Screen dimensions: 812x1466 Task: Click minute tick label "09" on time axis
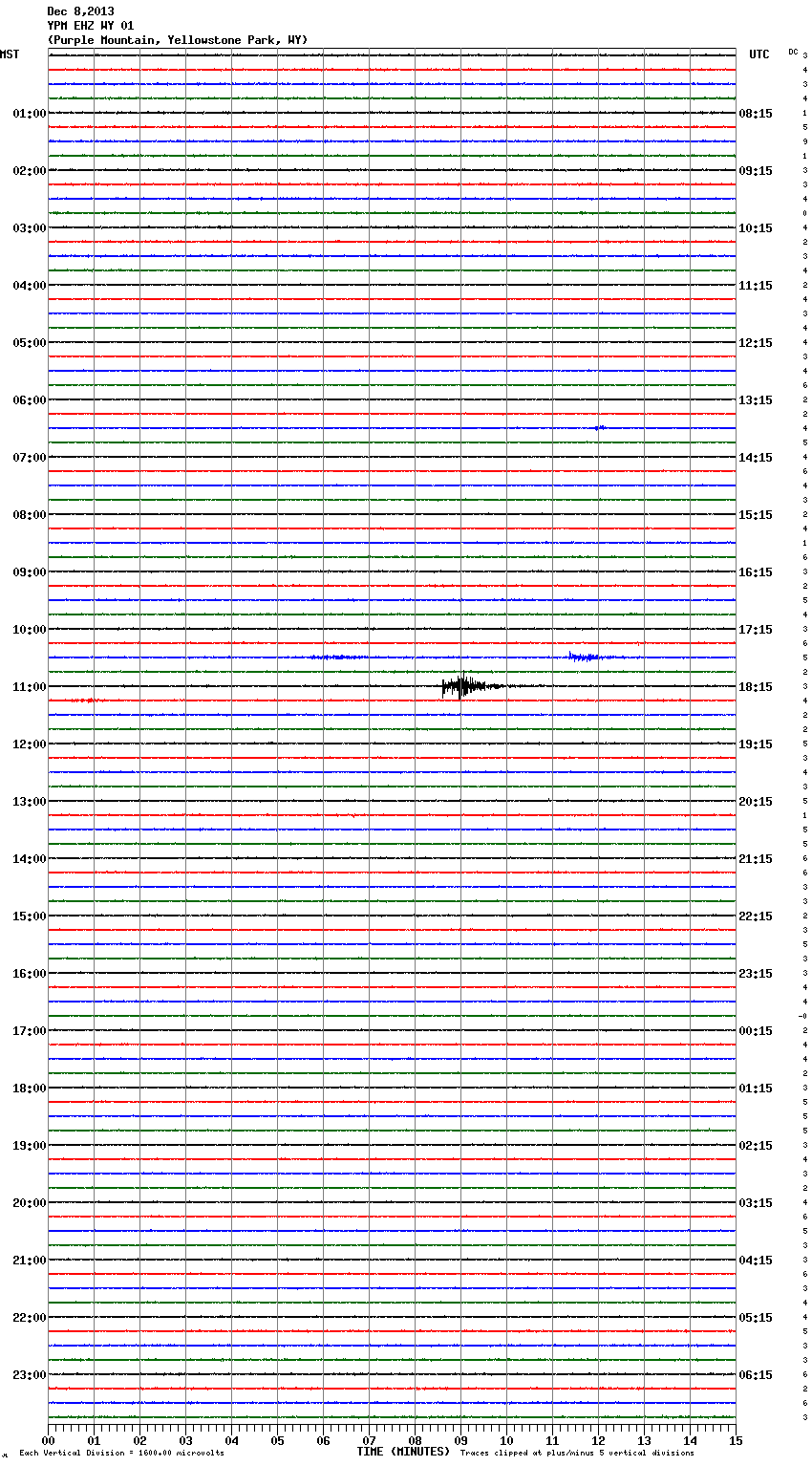(x=460, y=1440)
